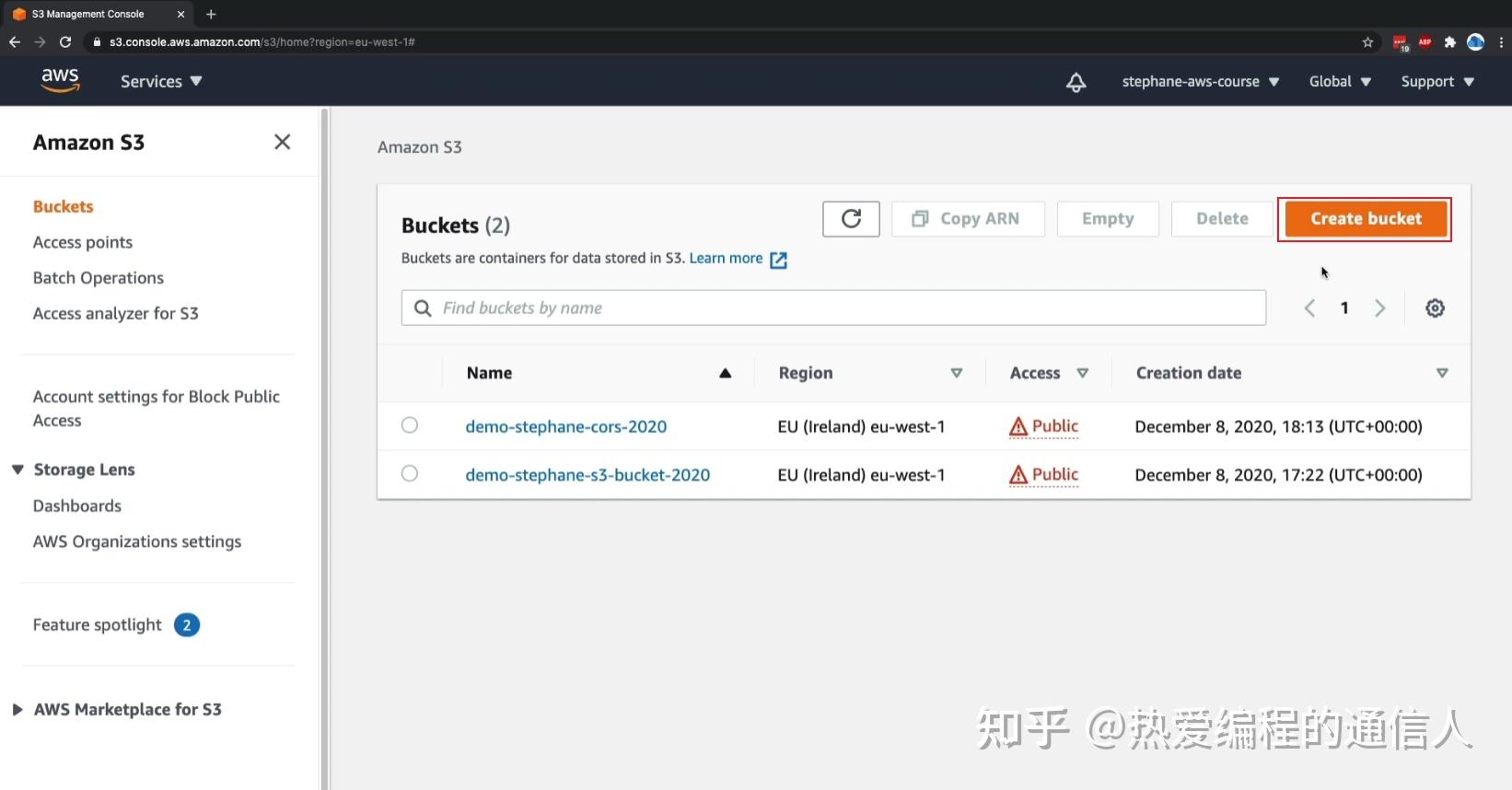Open Access analyzer for S3

pyautogui.click(x=116, y=313)
